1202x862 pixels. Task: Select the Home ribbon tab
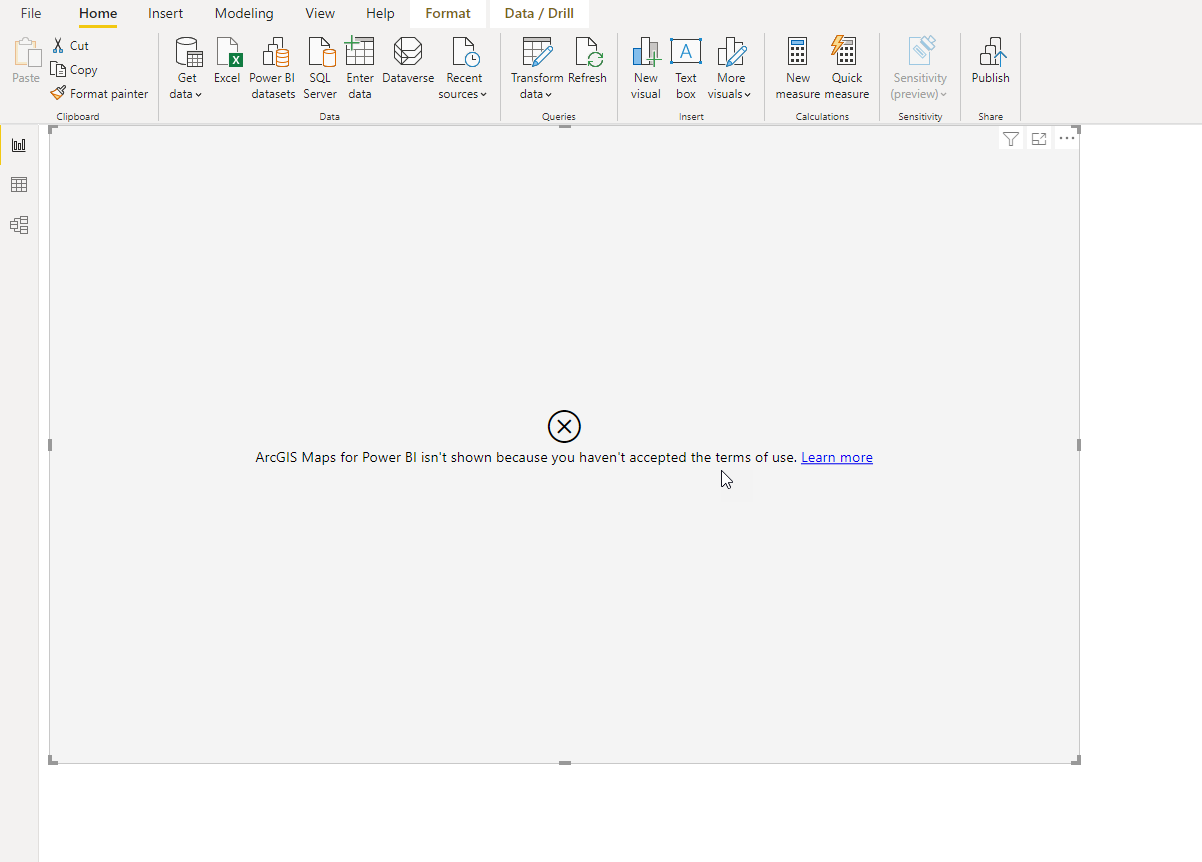click(98, 14)
